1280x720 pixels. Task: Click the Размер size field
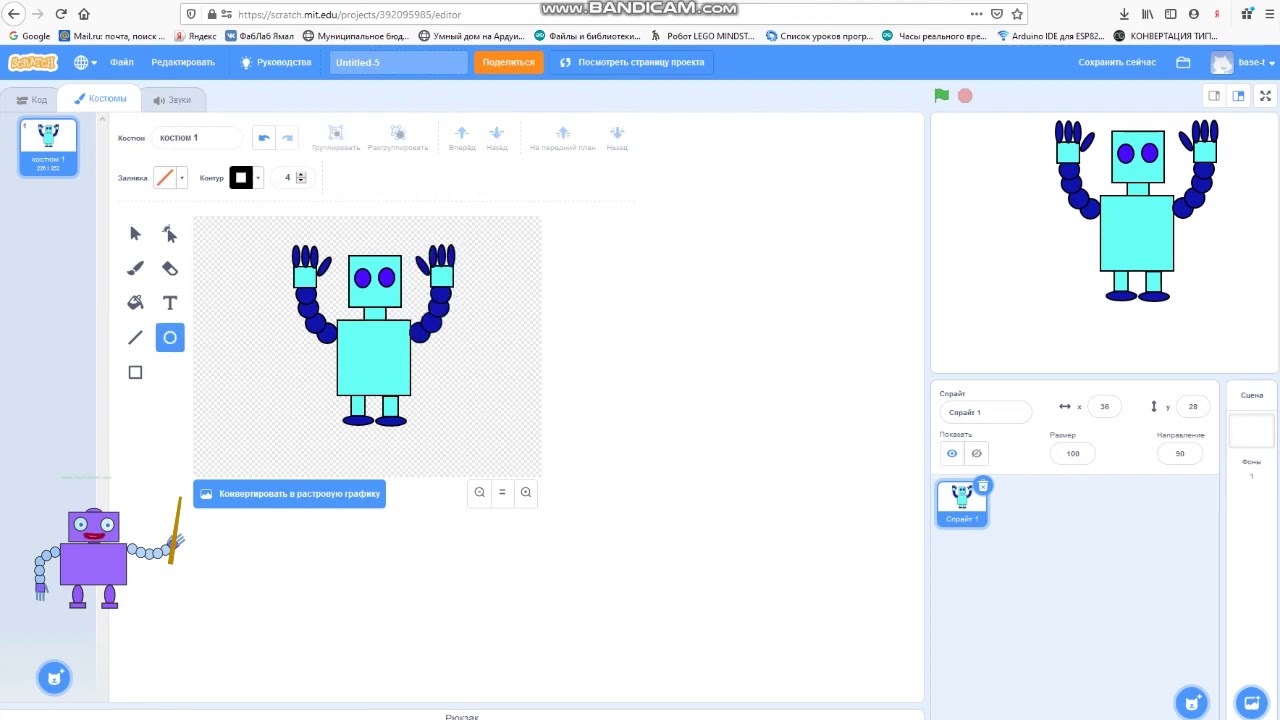coord(1073,454)
